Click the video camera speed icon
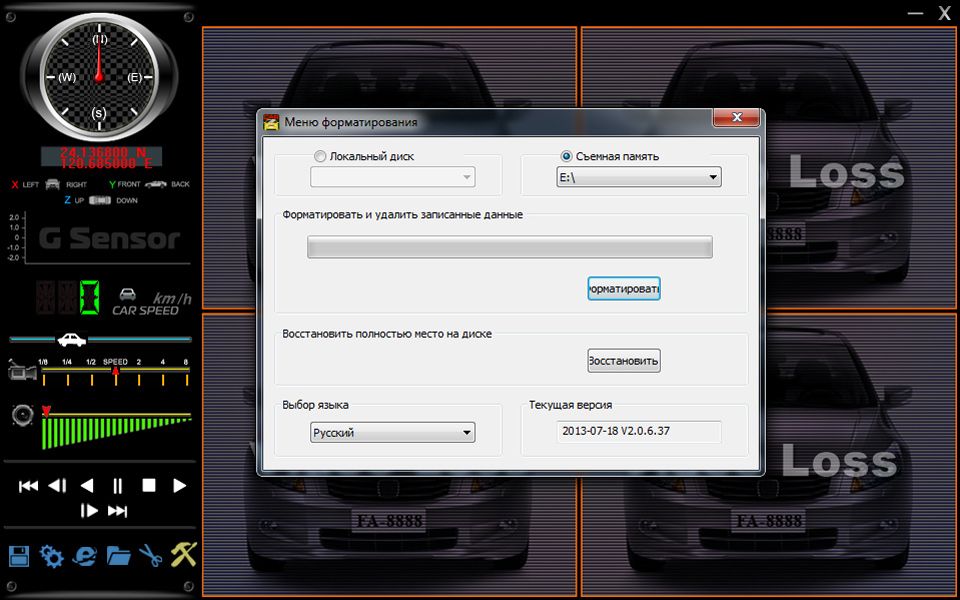960x600 pixels. click(22, 372)
